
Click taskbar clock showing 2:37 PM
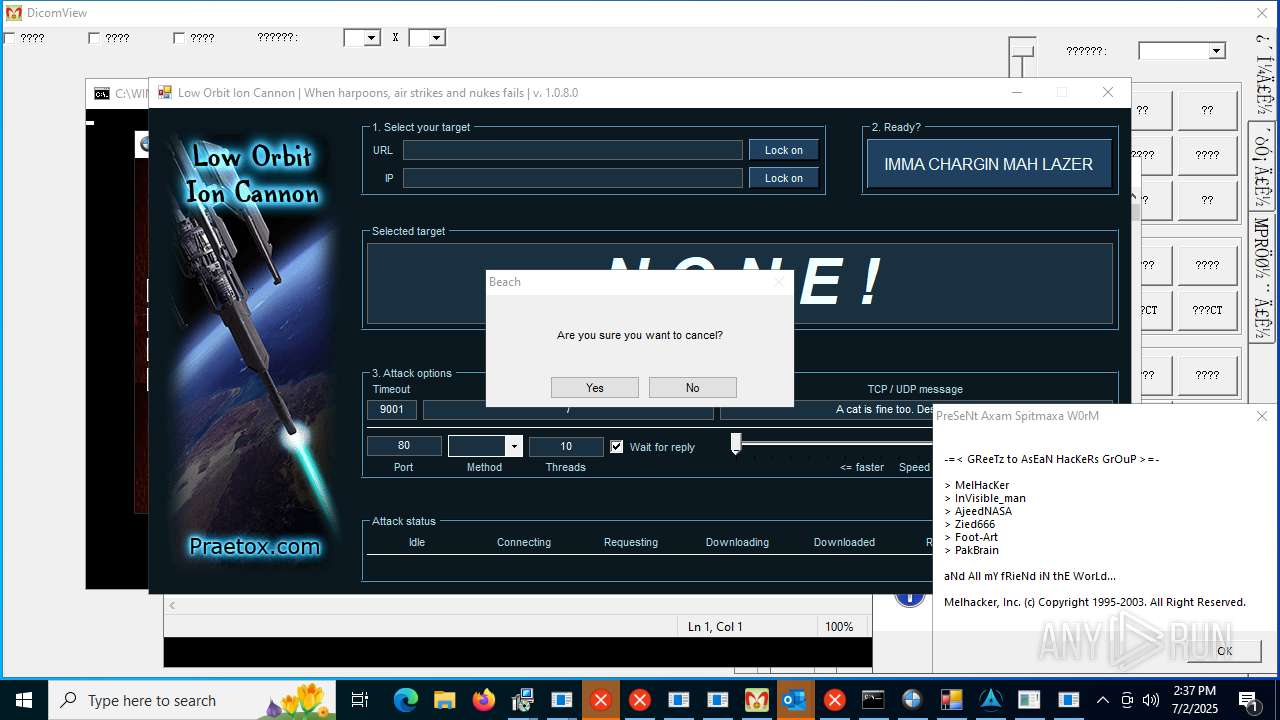tap(1195, 700)
